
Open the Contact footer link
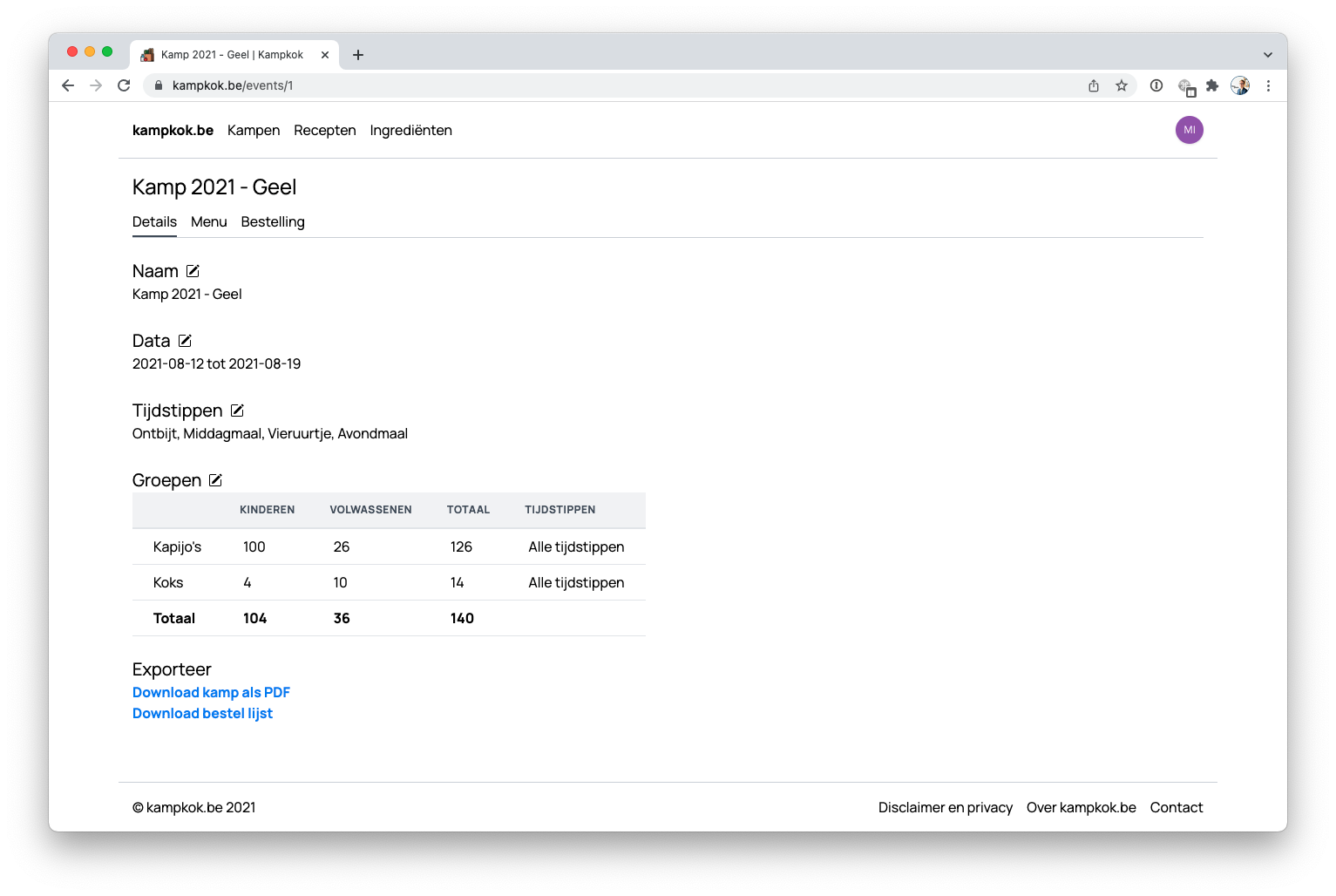[x=1177, y=808]
